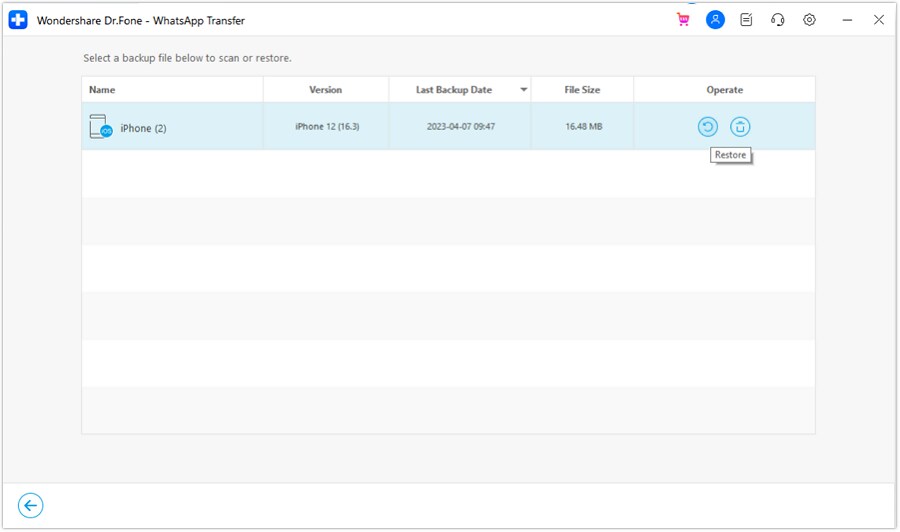Image resolution: width=900 pixels, height=532 pixels.
Task: Open the feedback notes icon
Action: [x=746, y=20]
